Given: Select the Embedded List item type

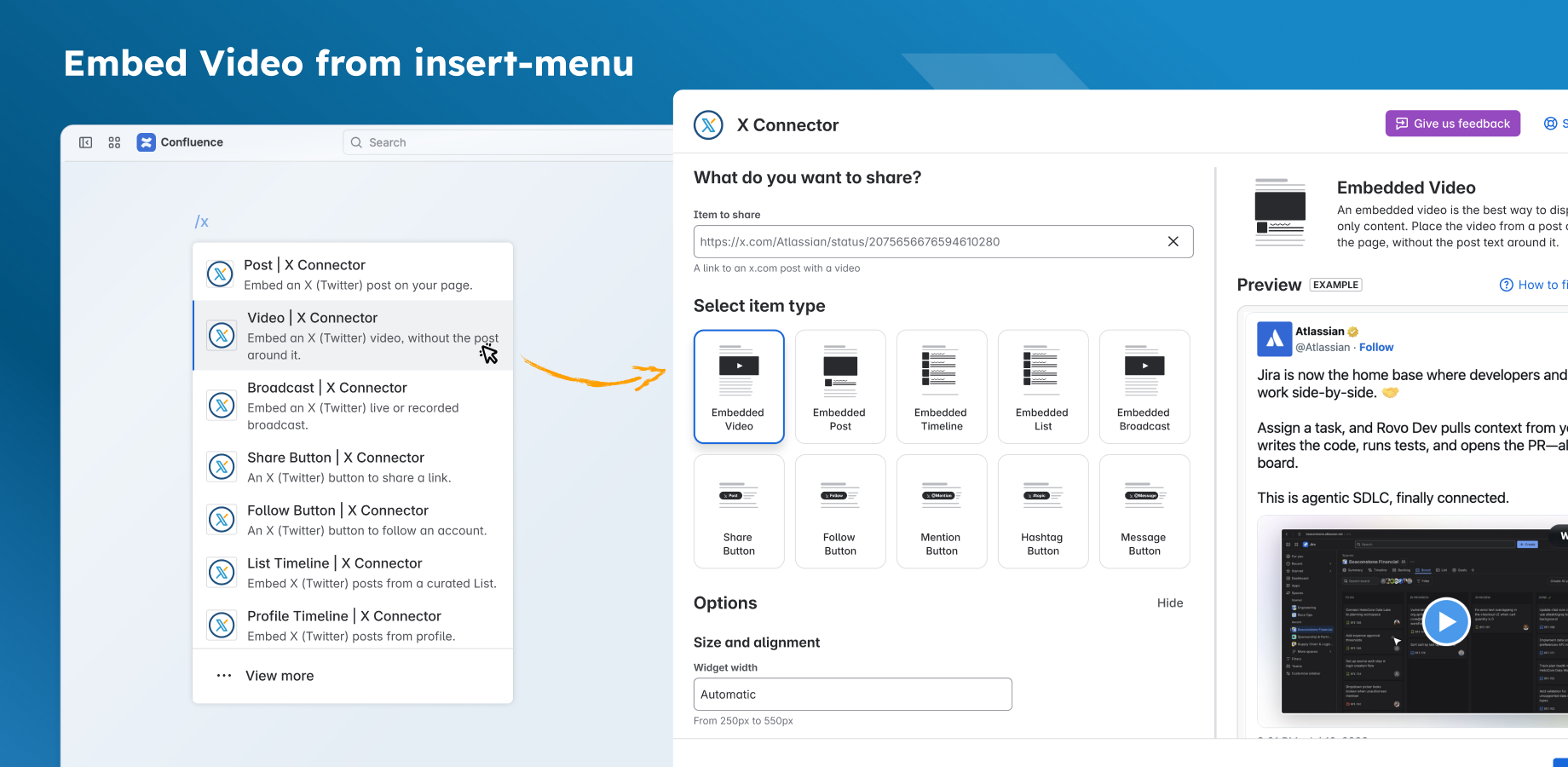Looking at the screenshot, I should tap(1043, 387).
